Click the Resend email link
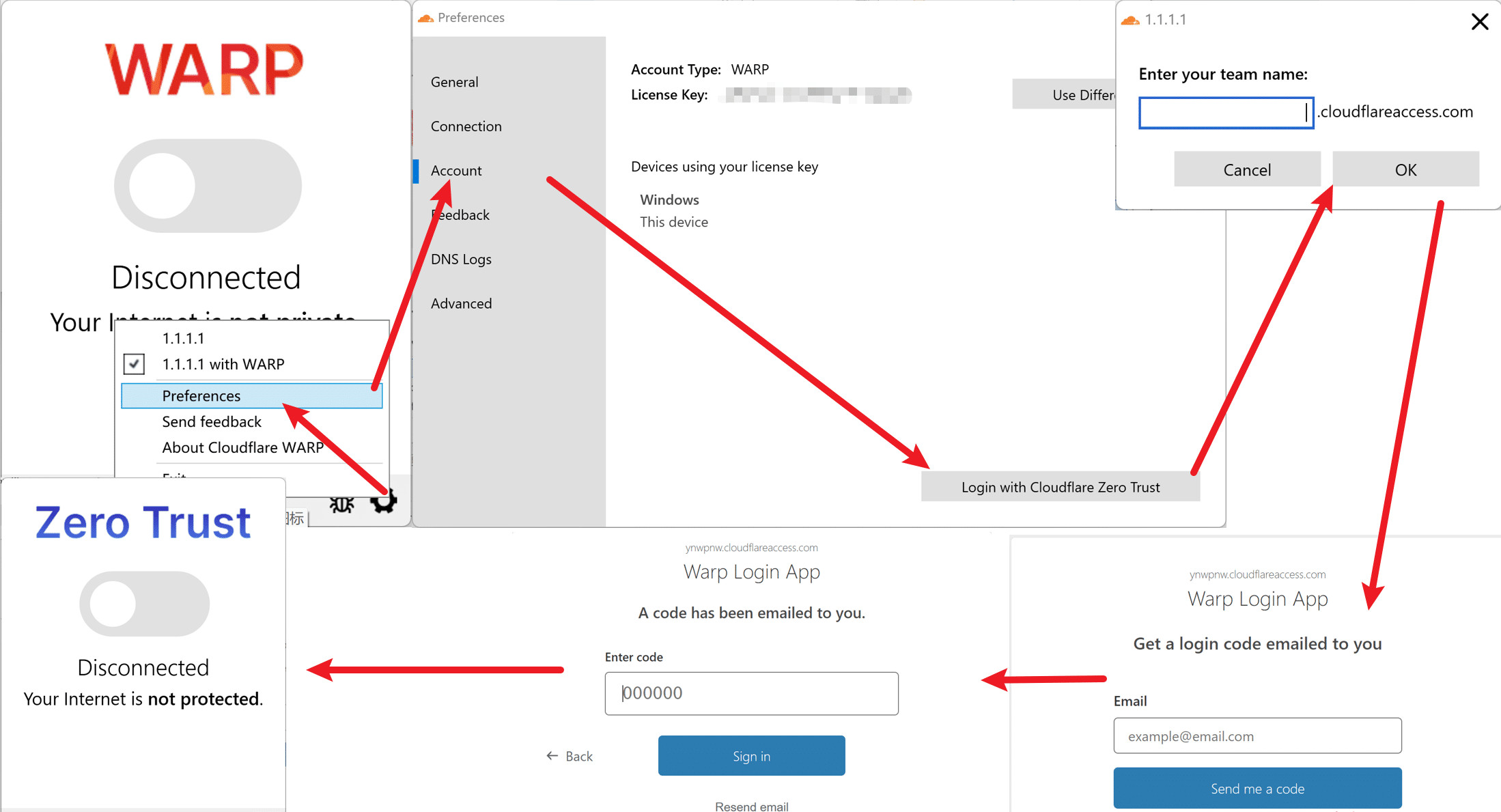This screenshot has width=1501, height=812. pos(751,807)
